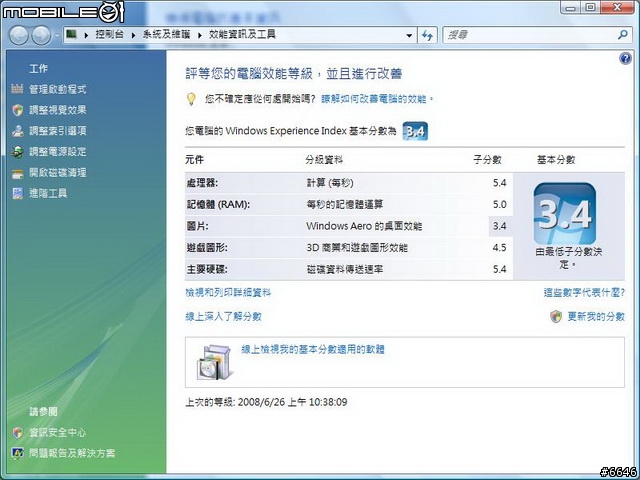The width and height of the screenshot is (640, 480).
Task: Click the power icon beside 調整電源設定
Action: 18,152
